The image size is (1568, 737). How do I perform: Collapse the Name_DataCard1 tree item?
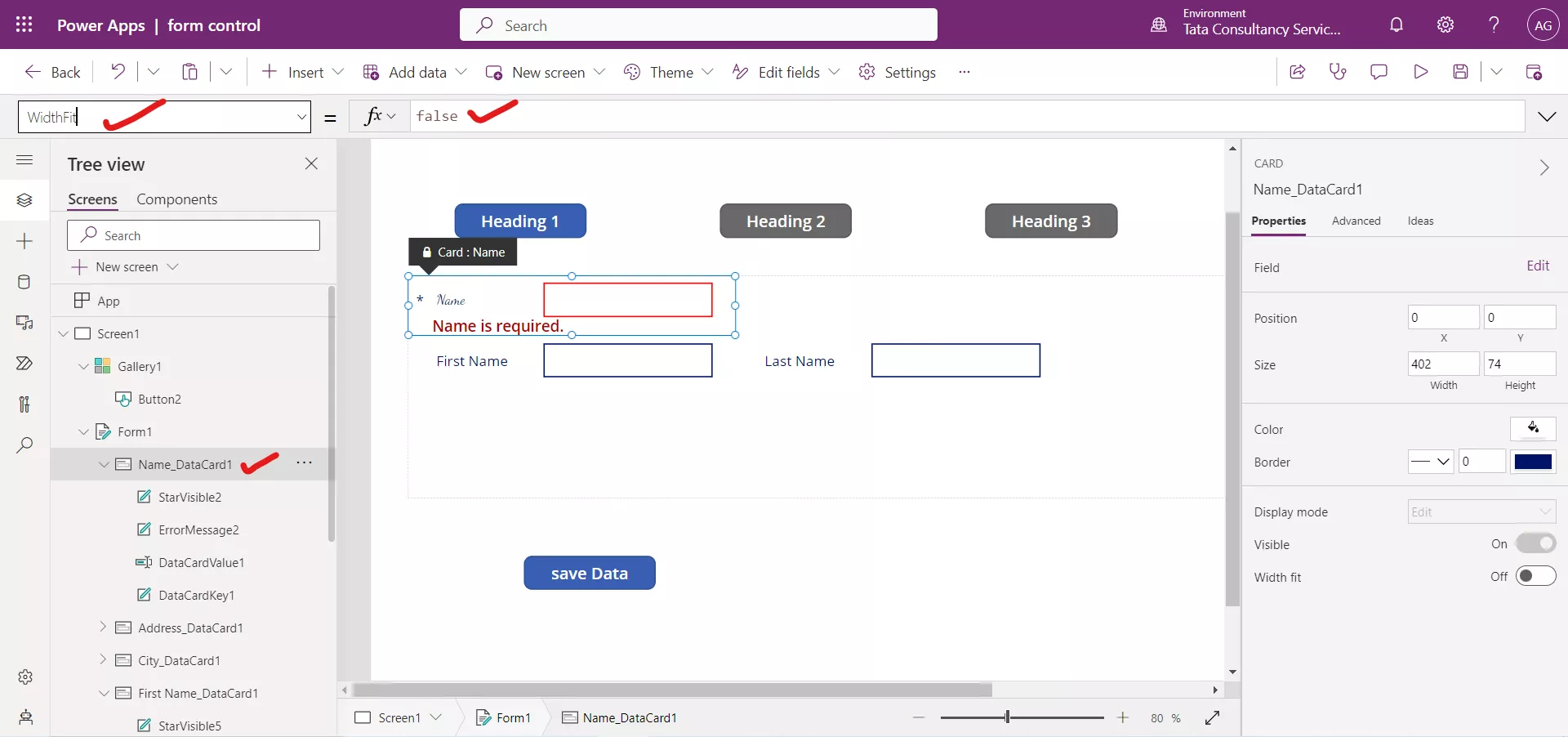coord(104,464)
